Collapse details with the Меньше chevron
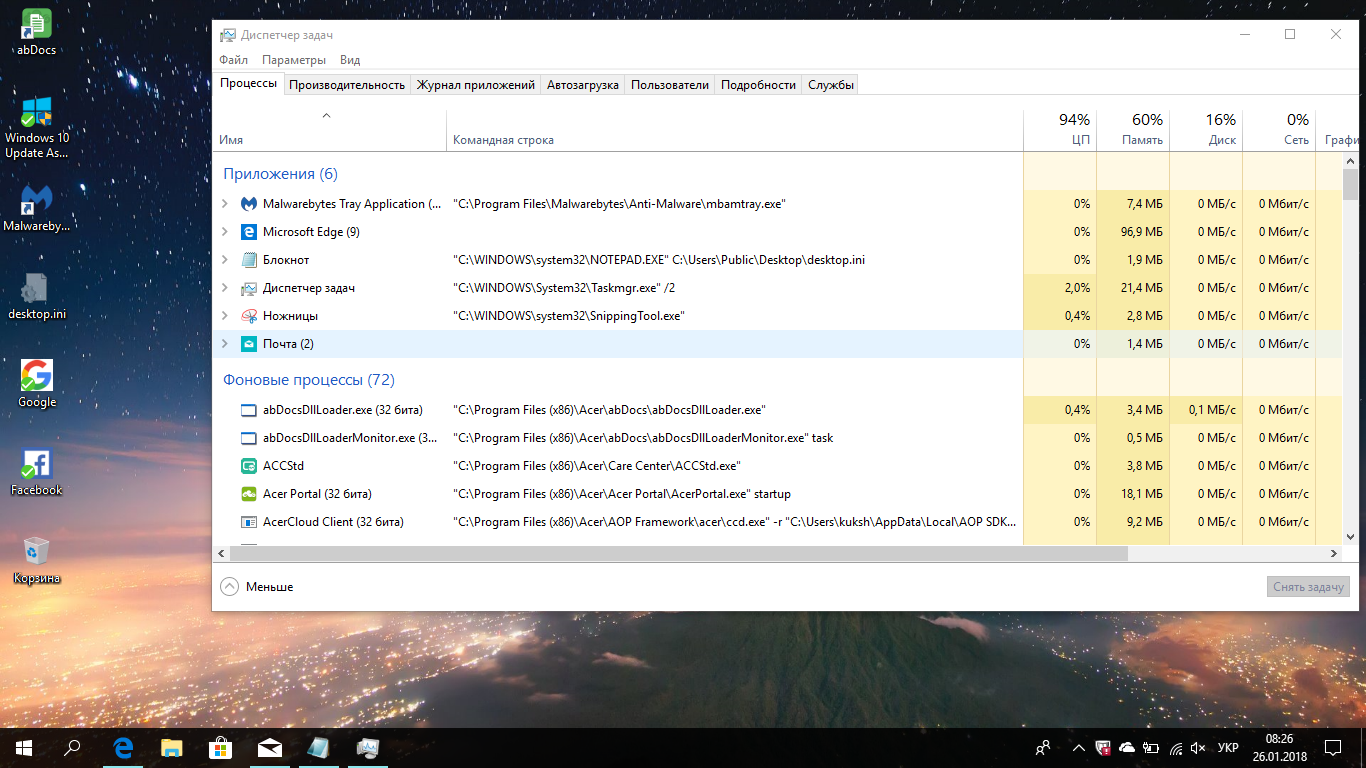 pos(229,587)
